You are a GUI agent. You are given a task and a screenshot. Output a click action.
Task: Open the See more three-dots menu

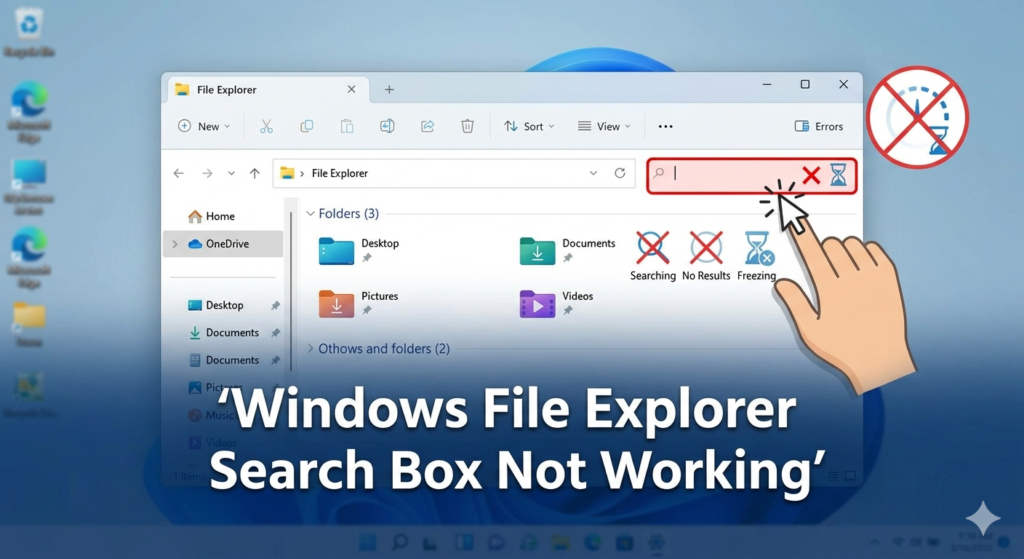tap(665, 126)
